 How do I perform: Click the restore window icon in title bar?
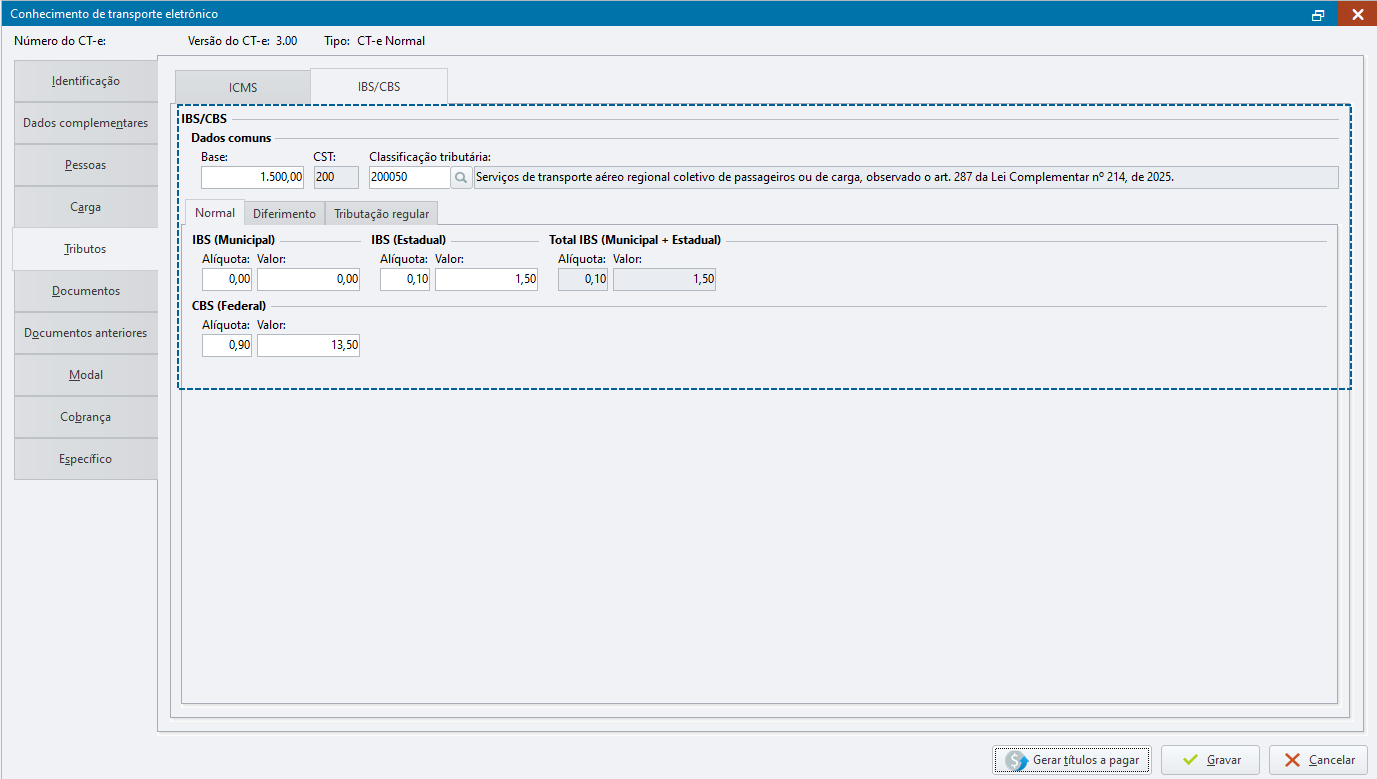[1318, 14]
